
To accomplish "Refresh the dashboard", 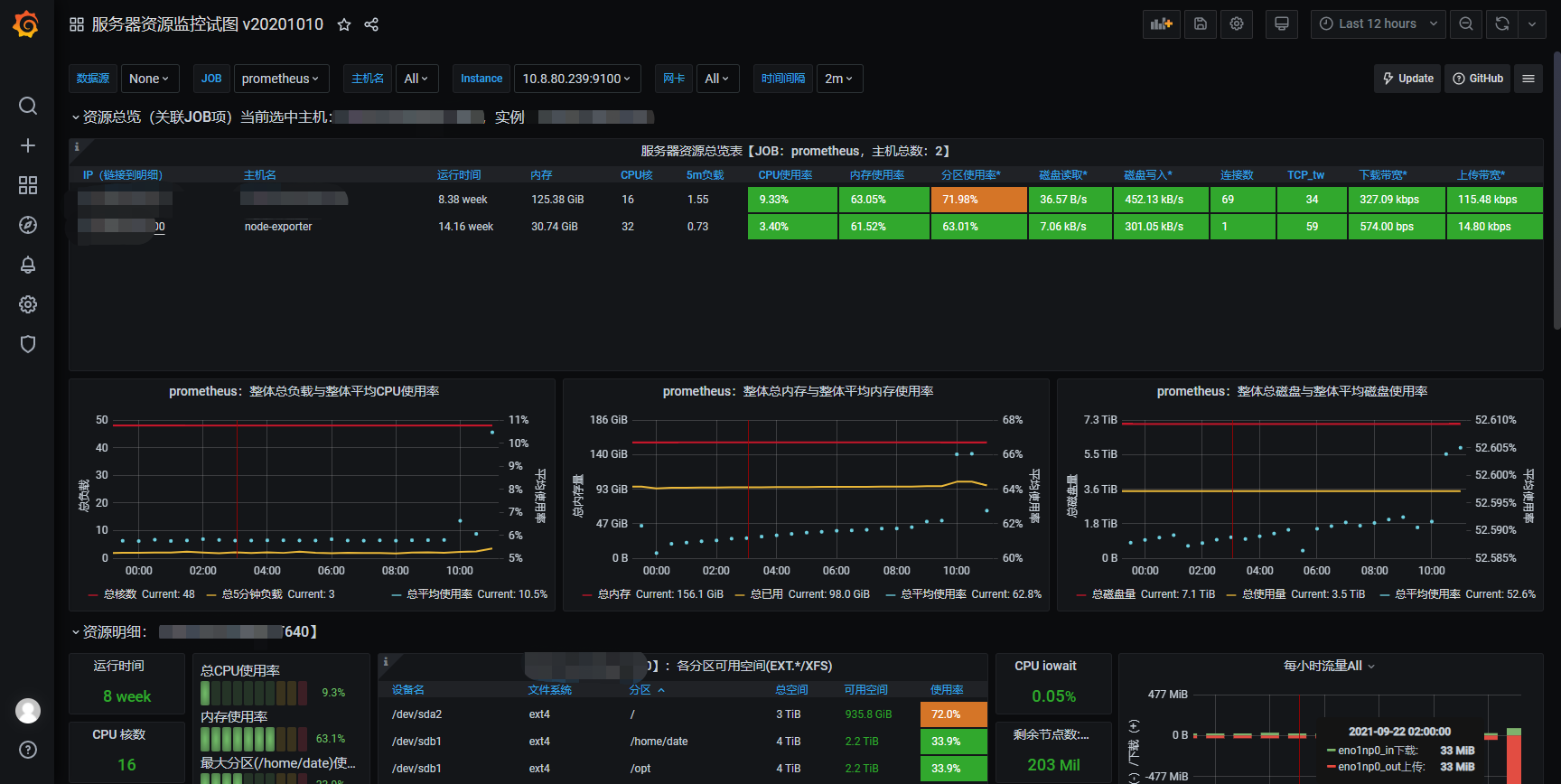I will click(1502, 24).
